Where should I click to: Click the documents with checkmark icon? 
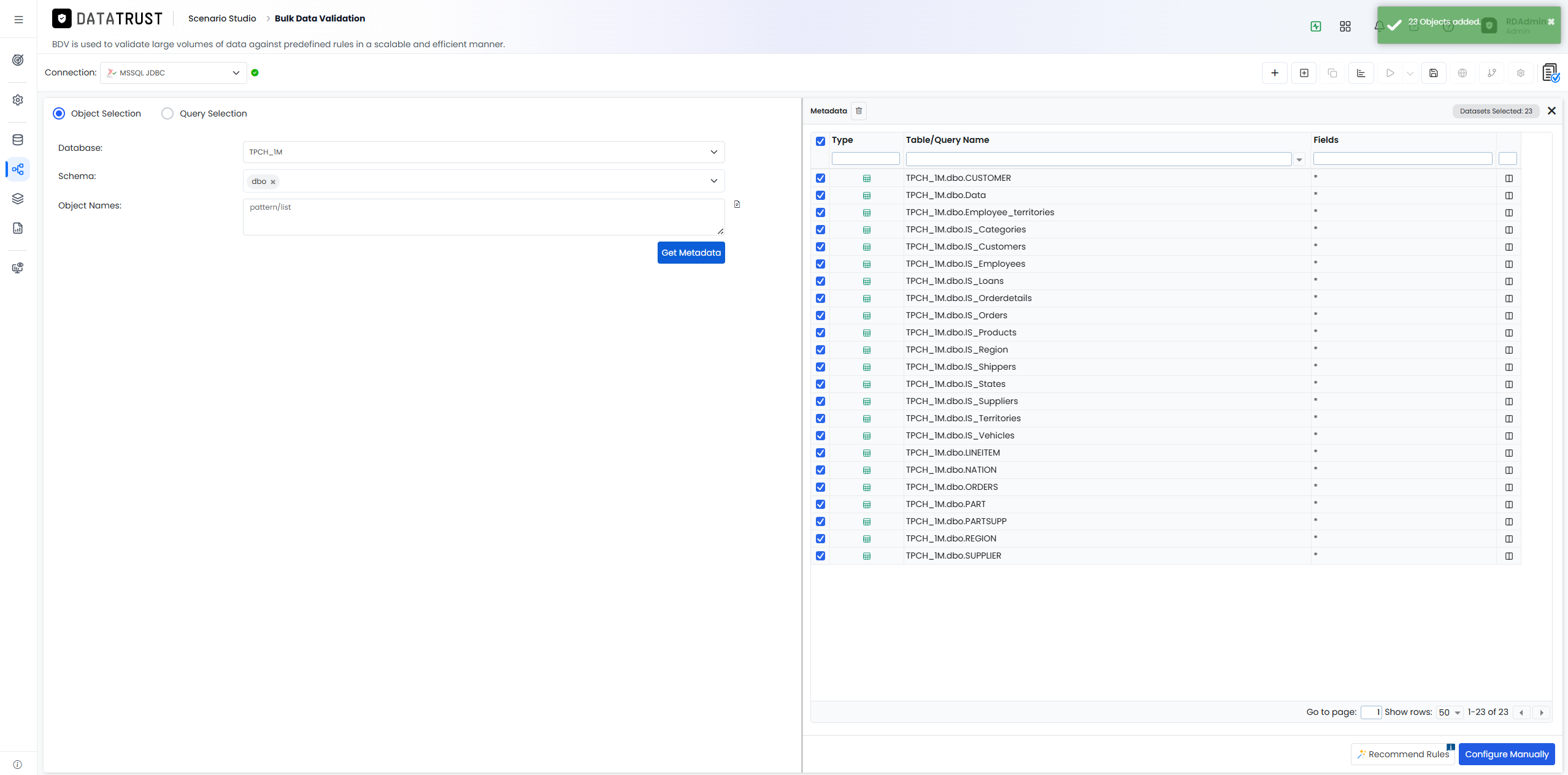click(1551, 73)
